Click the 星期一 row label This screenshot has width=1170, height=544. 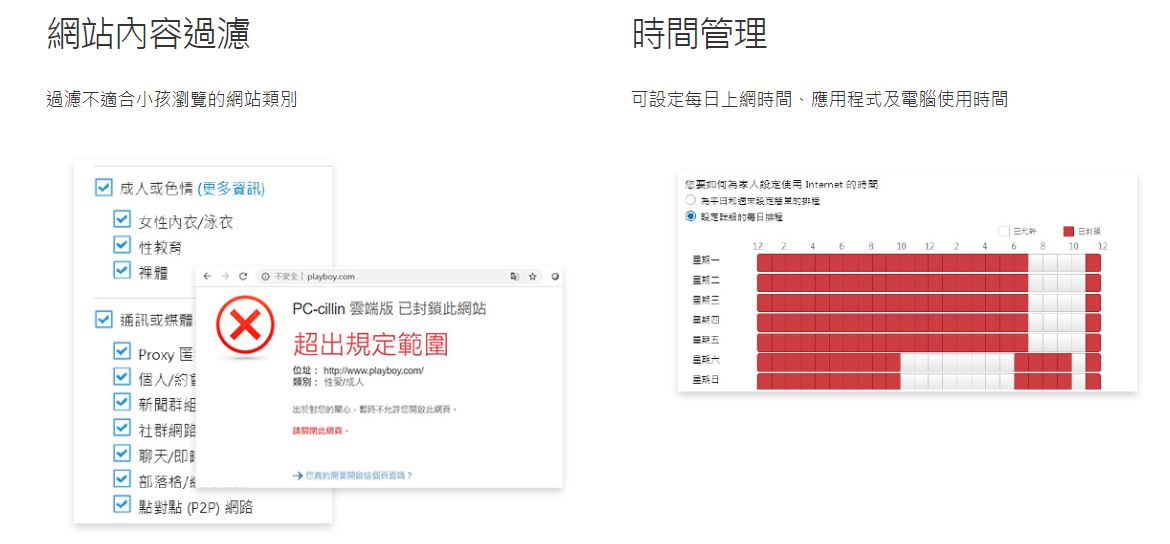tap(705, 260)
